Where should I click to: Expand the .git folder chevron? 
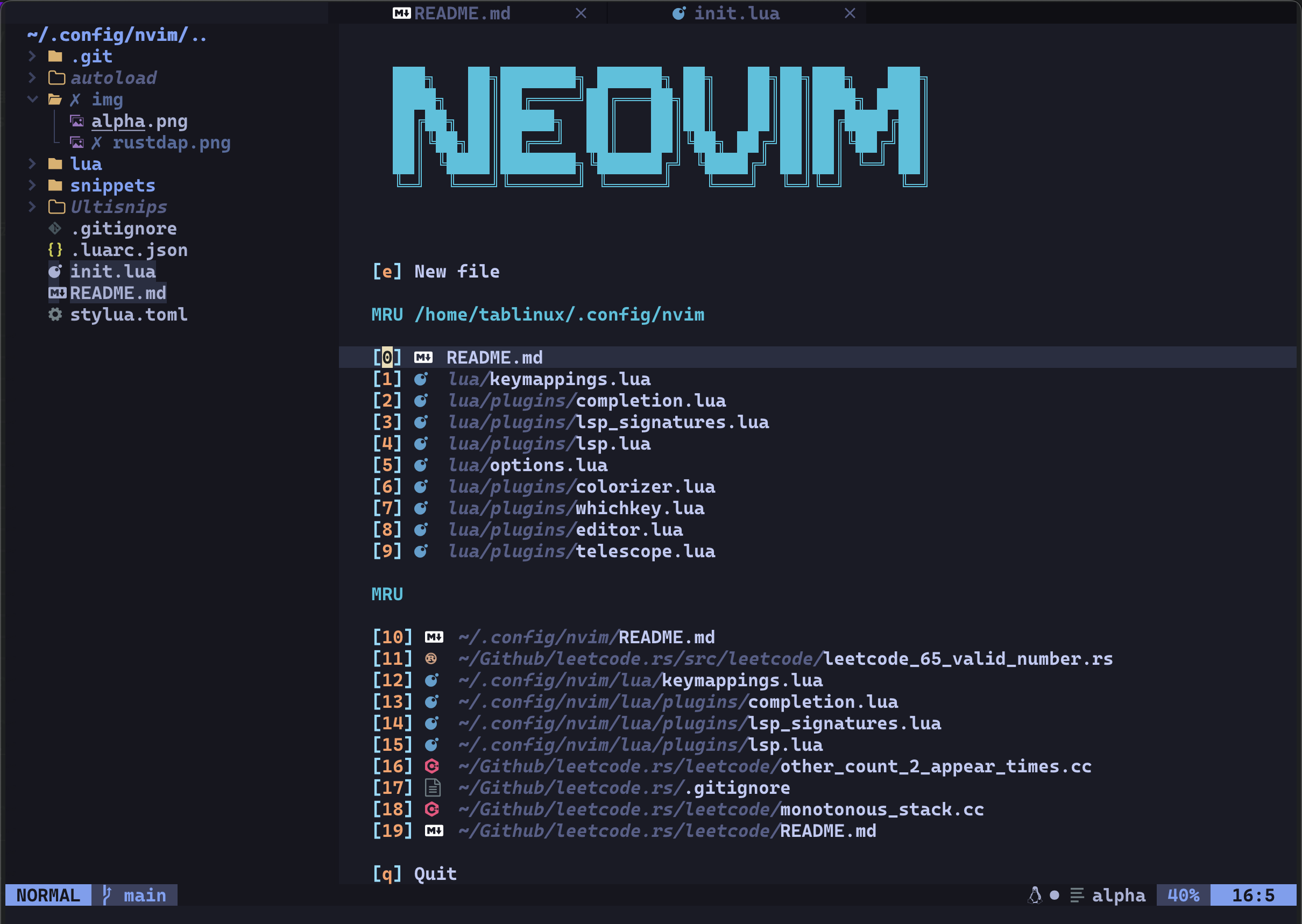32,56
